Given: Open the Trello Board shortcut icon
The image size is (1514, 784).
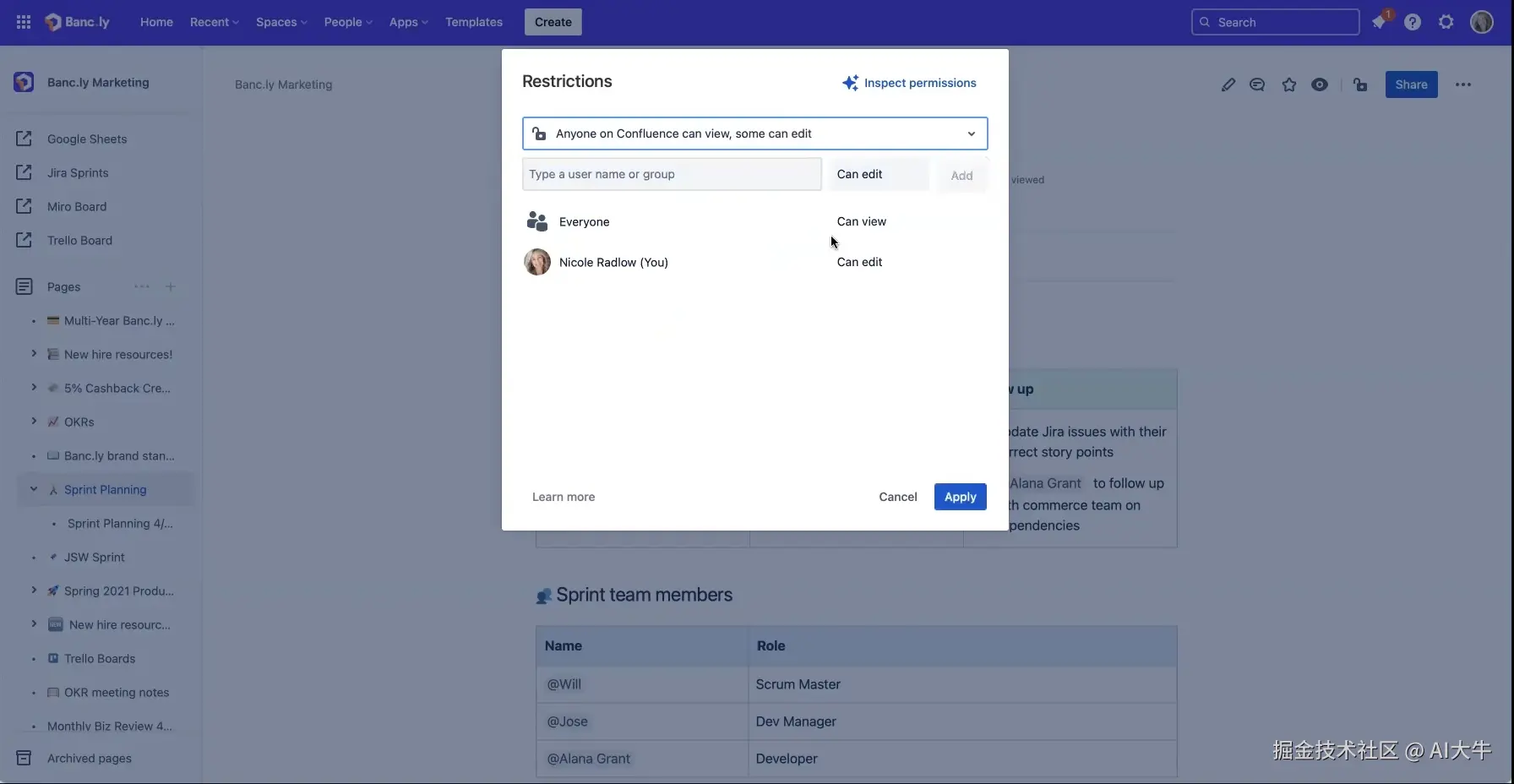Looking at the screenshot, I should (25, 240).
